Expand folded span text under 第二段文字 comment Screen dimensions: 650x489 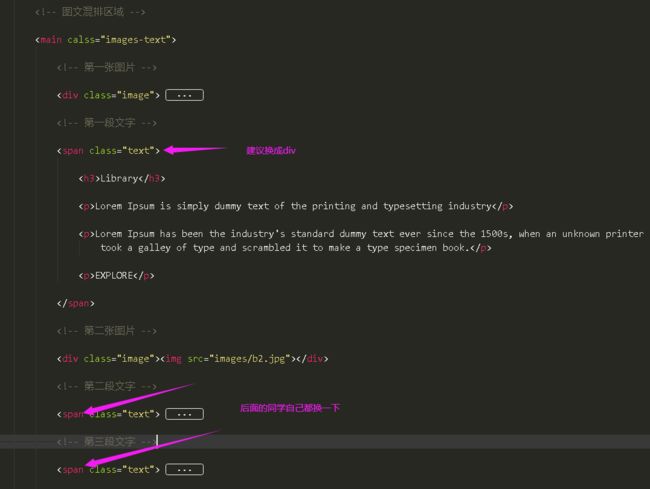pos(184,414)
